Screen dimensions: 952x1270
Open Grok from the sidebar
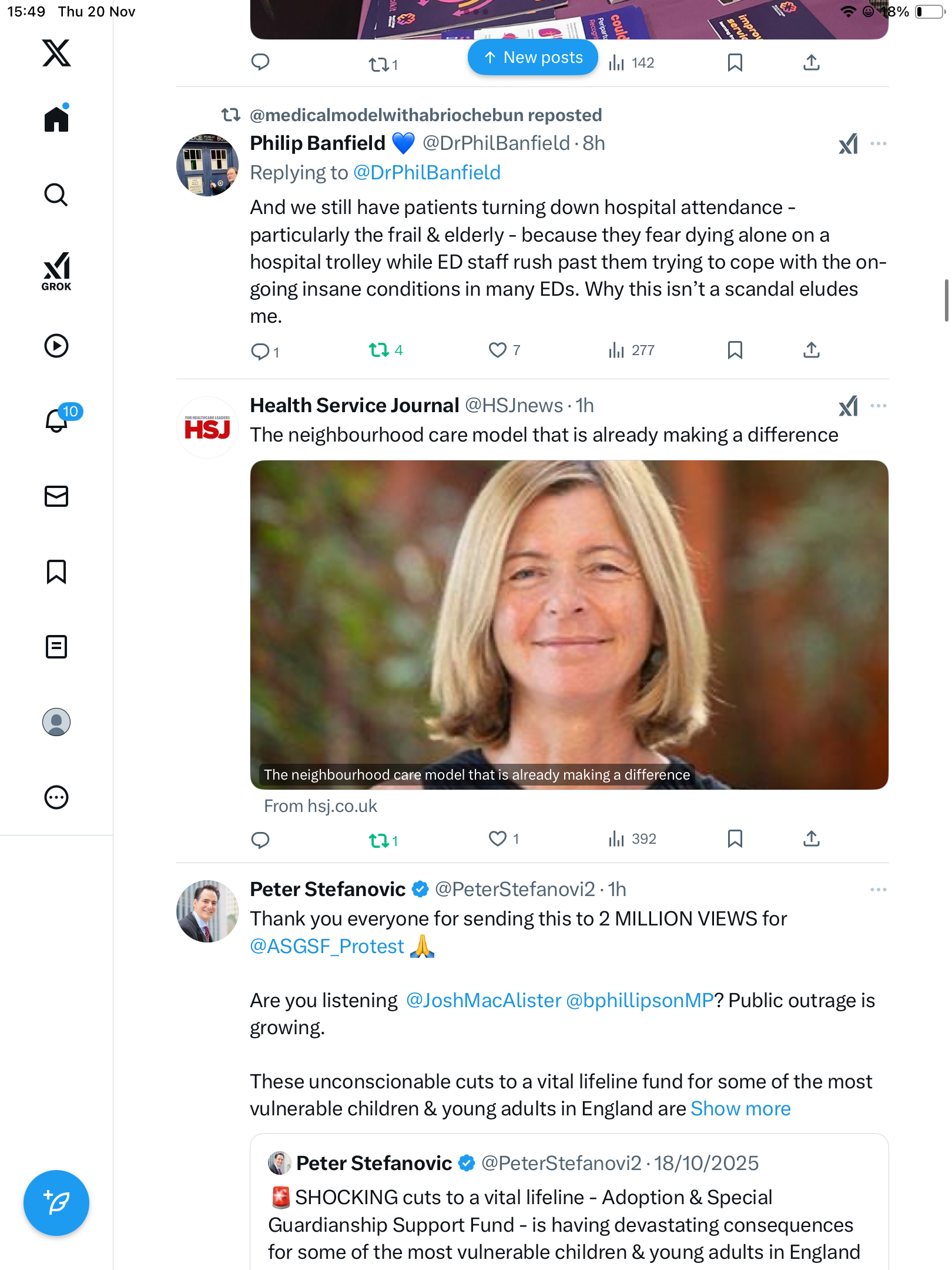pyautogui.click(x=56, y=271)
